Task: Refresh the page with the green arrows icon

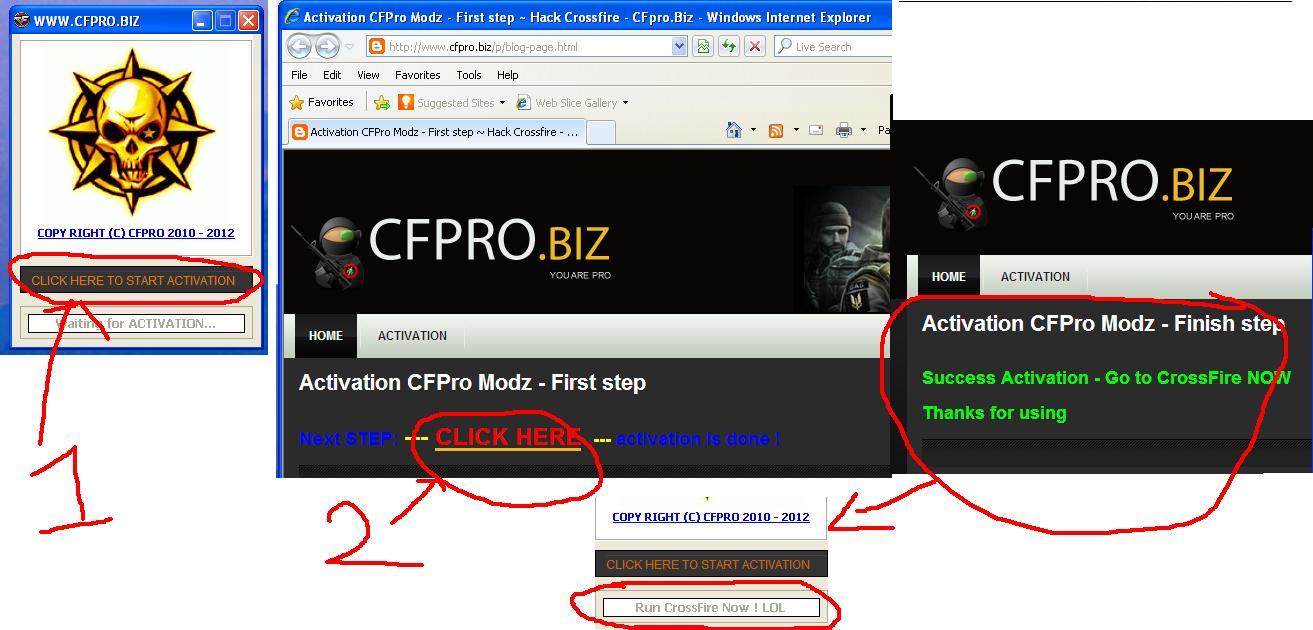Action: pyautogui.click(x=729, y=47)
